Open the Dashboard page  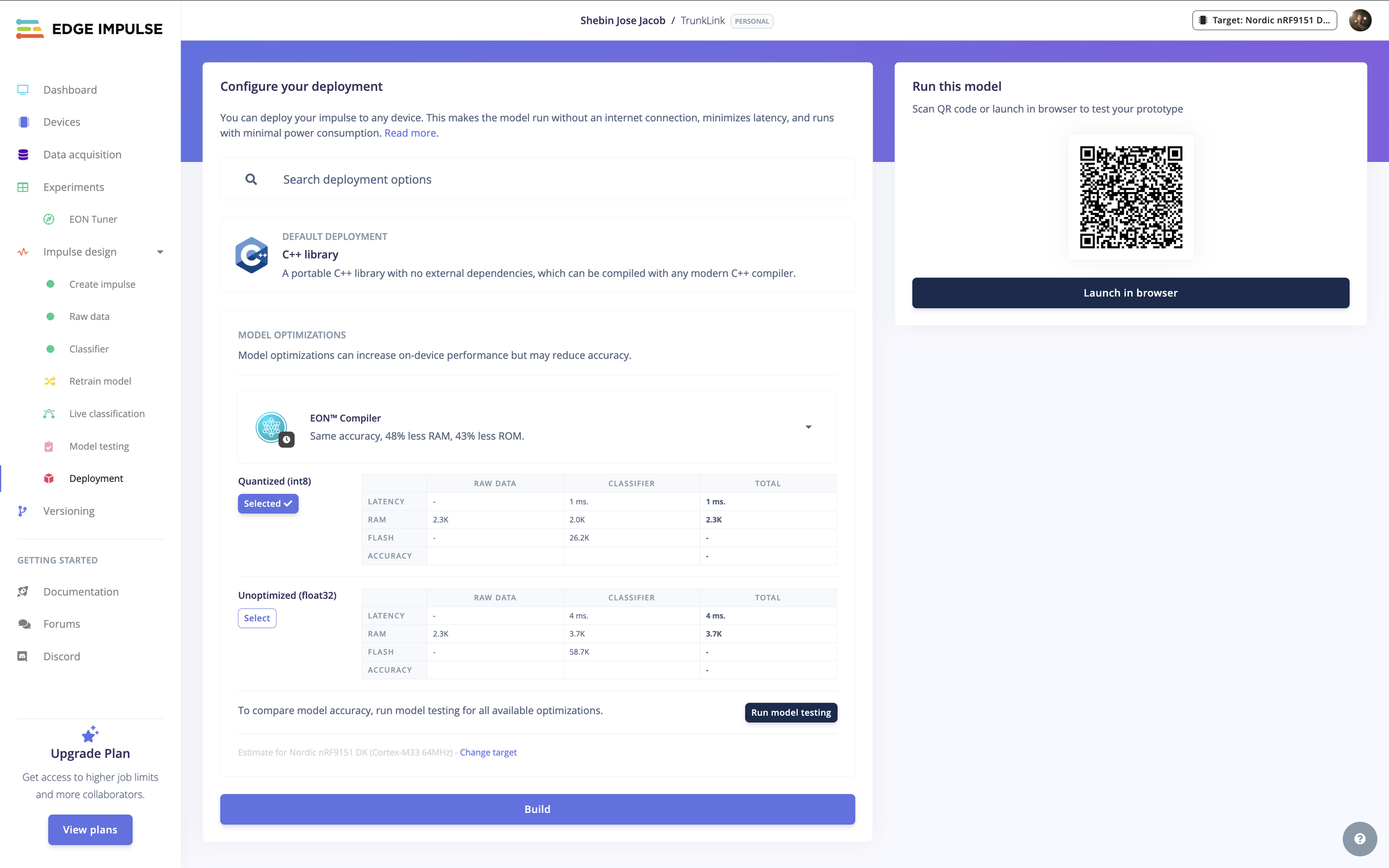pos(70,90)
